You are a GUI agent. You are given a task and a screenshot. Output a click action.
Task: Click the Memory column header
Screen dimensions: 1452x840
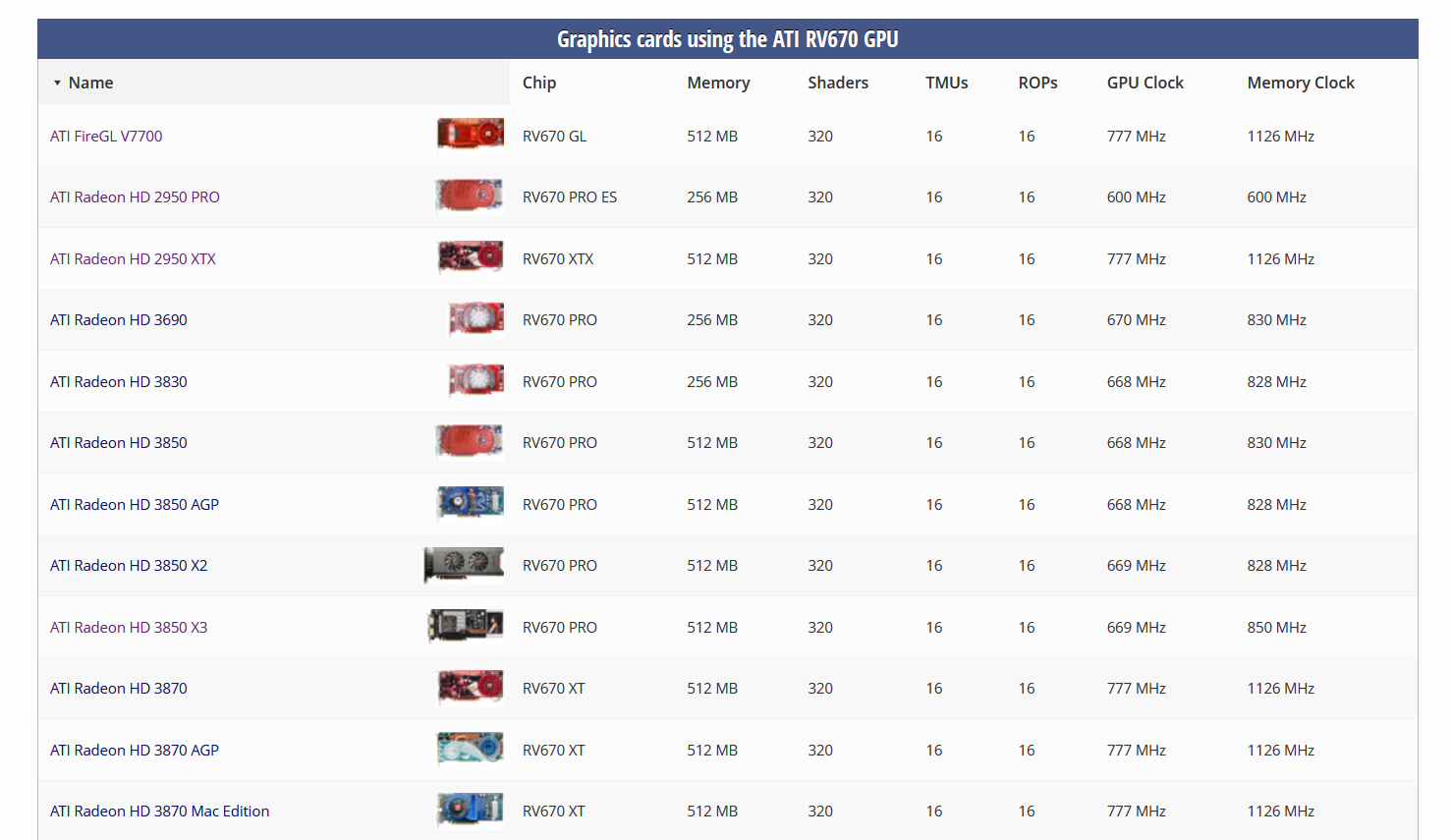718,83
